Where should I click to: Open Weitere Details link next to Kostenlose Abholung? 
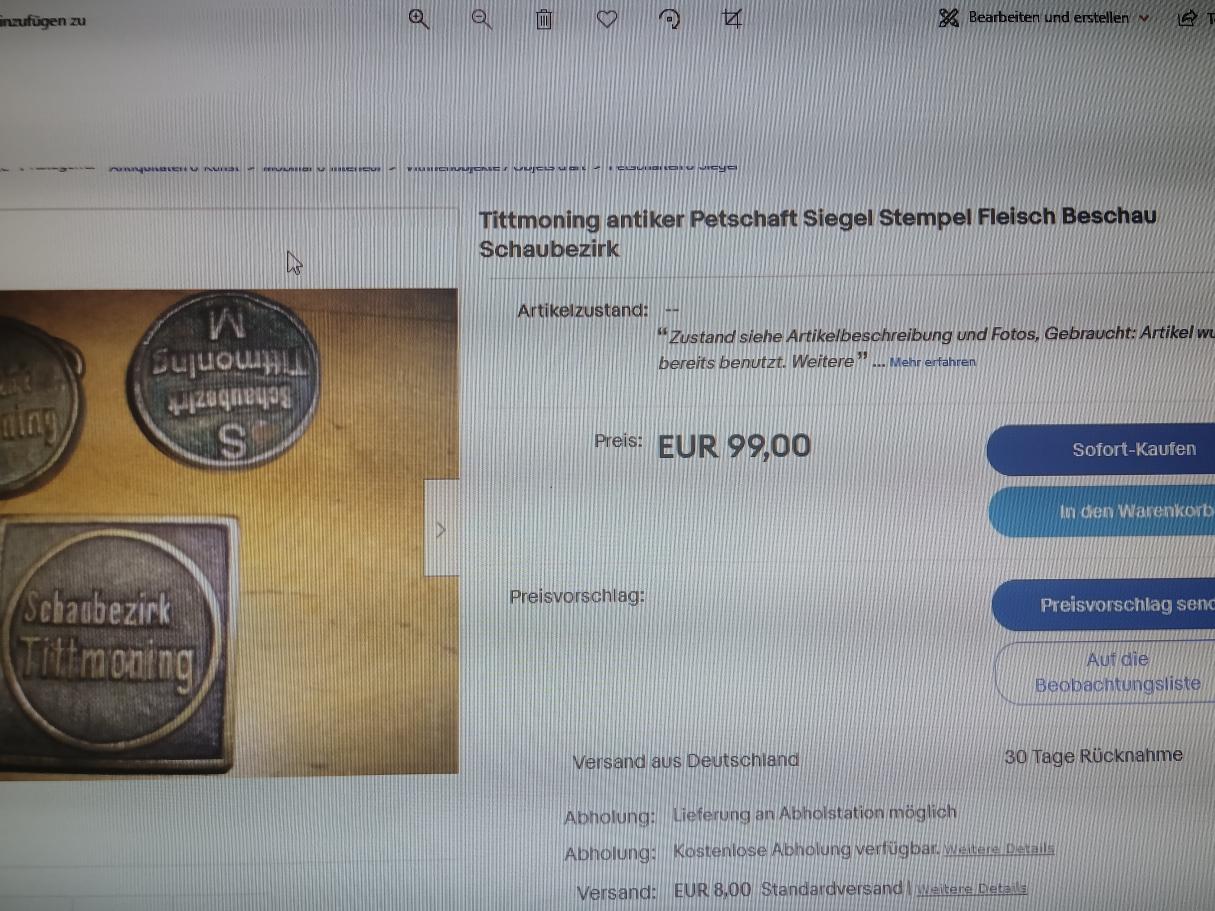coord(999,849)
